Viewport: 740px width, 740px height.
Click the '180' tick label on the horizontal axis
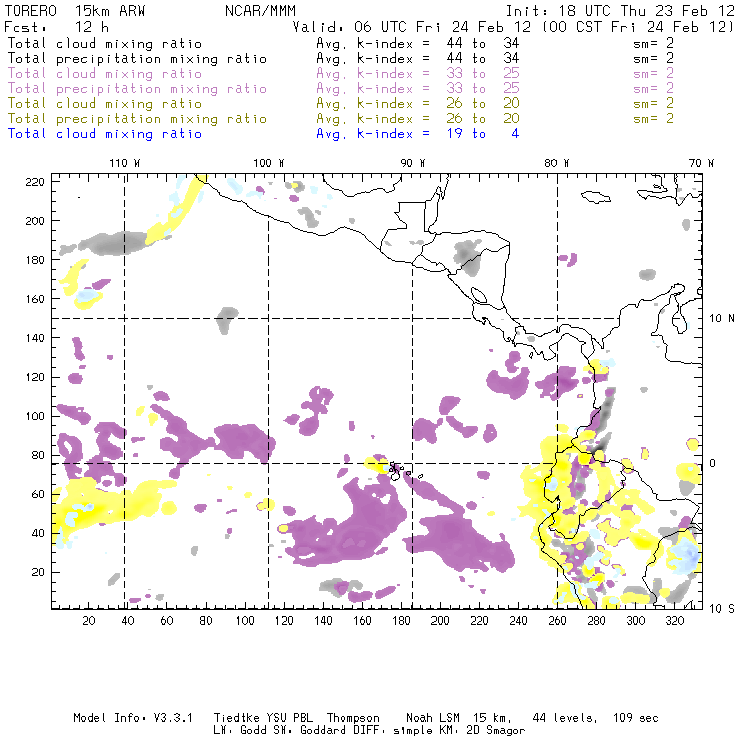[401, 620]
